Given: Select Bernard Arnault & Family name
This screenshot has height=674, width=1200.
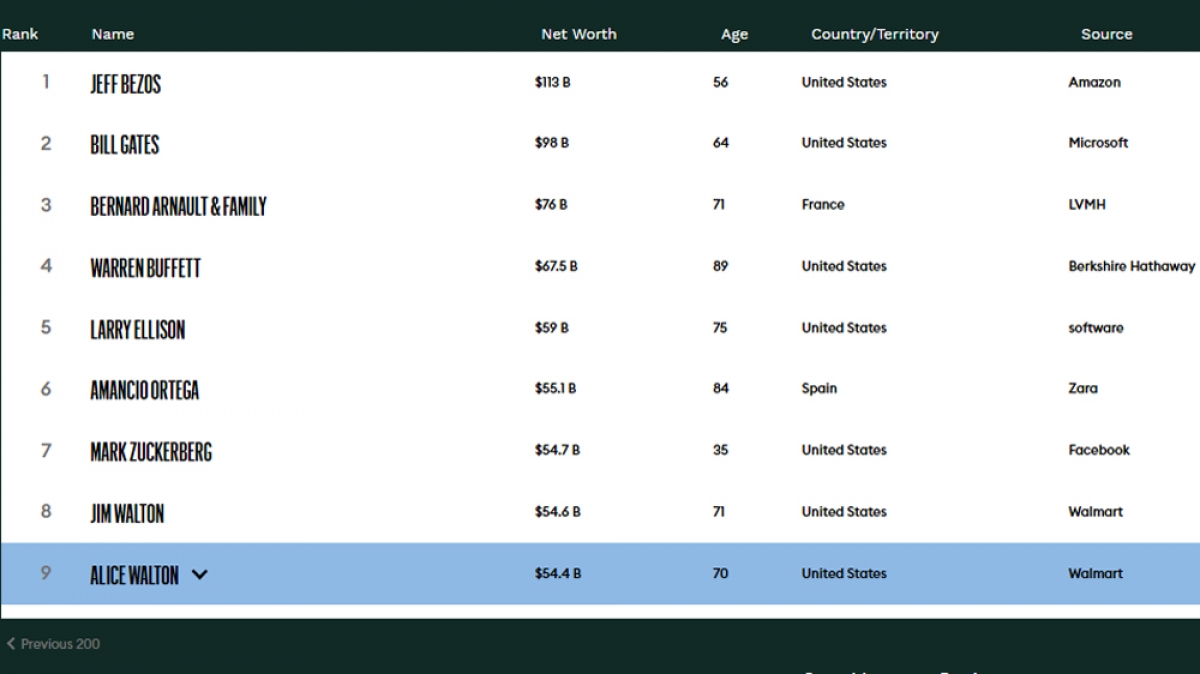Looking at the screenshot, I should coord(178,207).
